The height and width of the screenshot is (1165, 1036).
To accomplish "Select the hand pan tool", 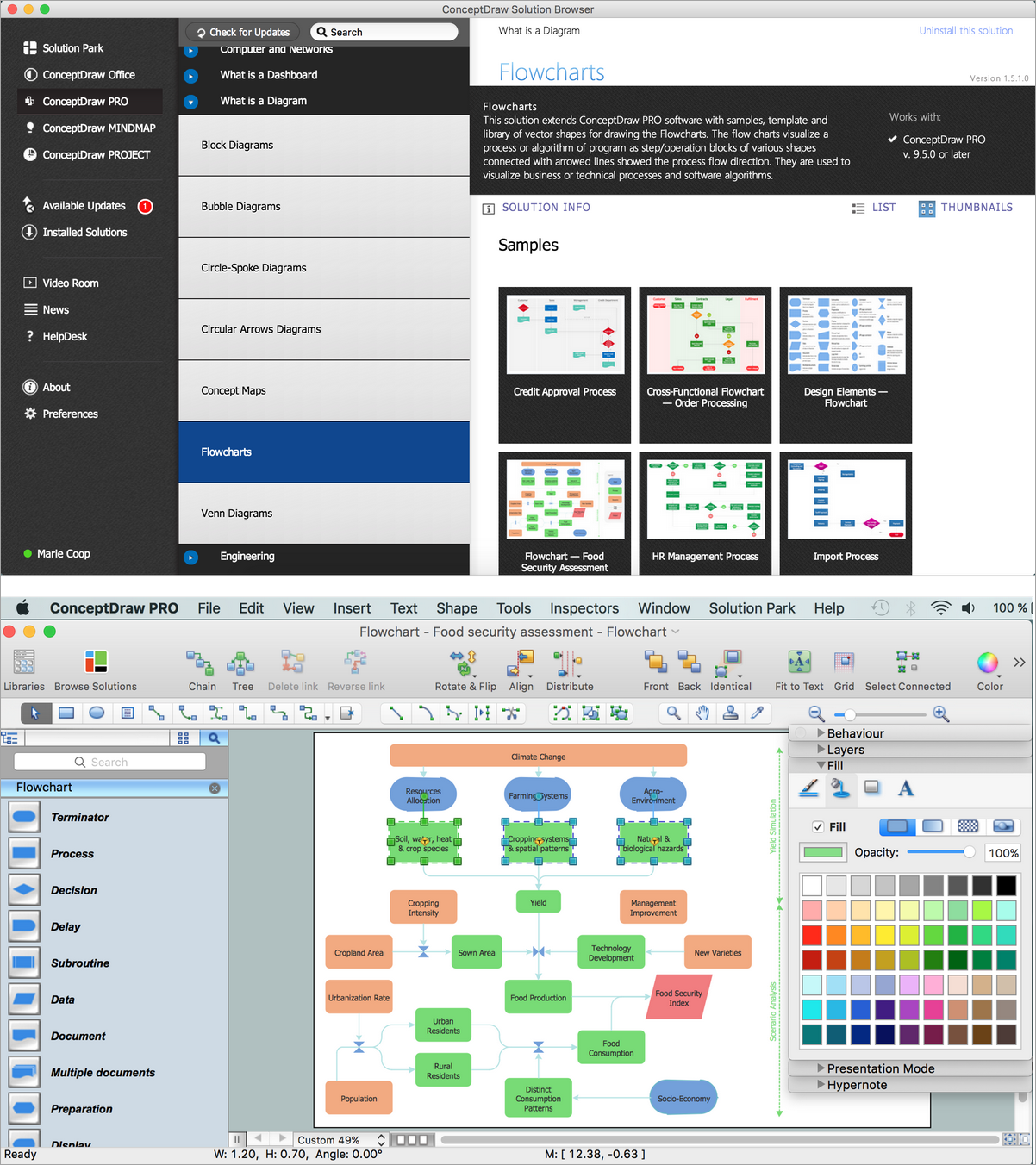I will tap(702, 713).
